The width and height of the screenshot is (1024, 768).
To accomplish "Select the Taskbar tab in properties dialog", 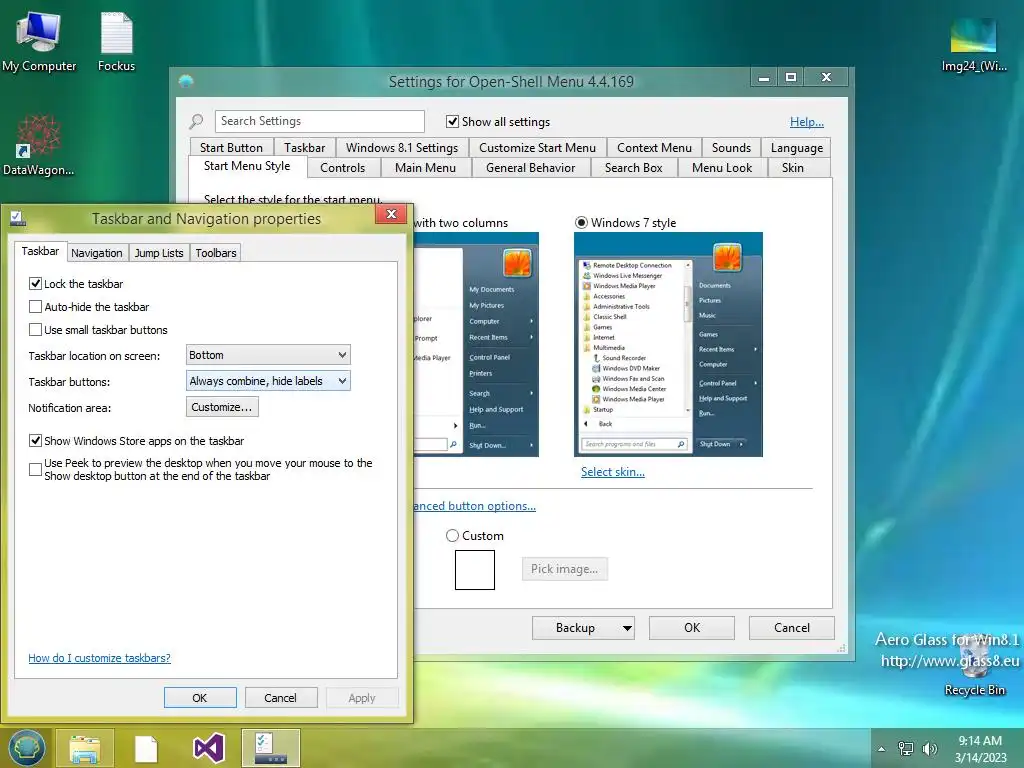I will click(x=40, y=251).
